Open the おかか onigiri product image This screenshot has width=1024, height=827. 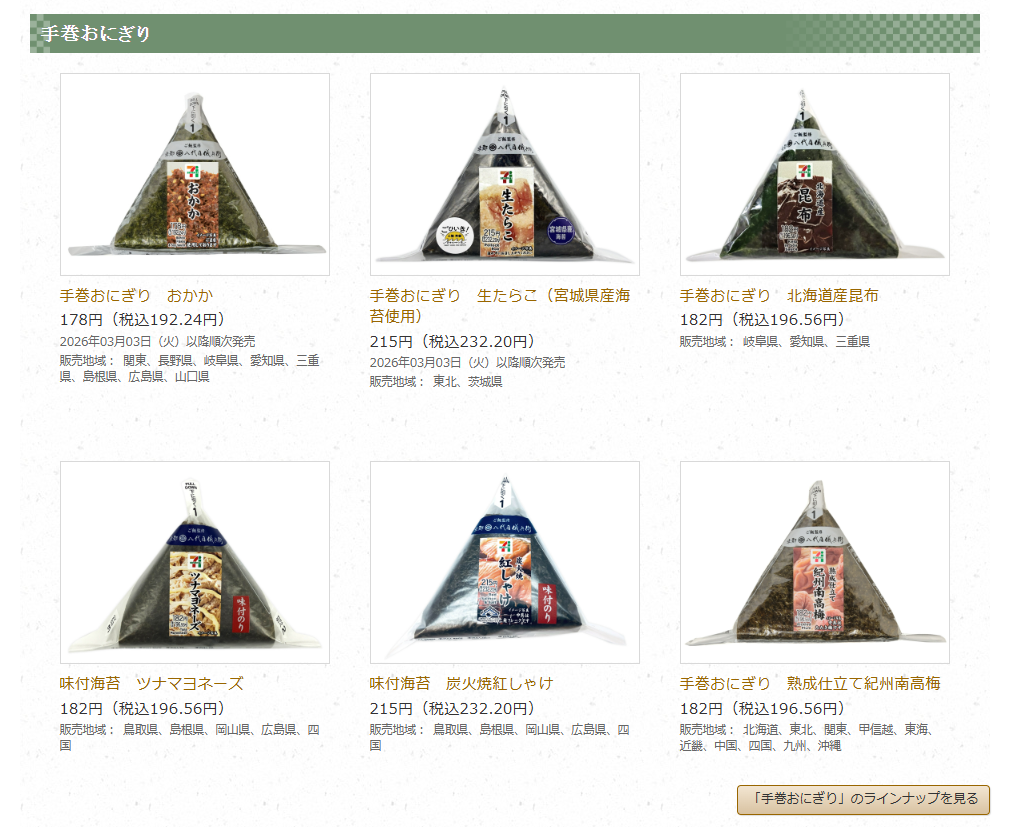[x=195, y=174]
